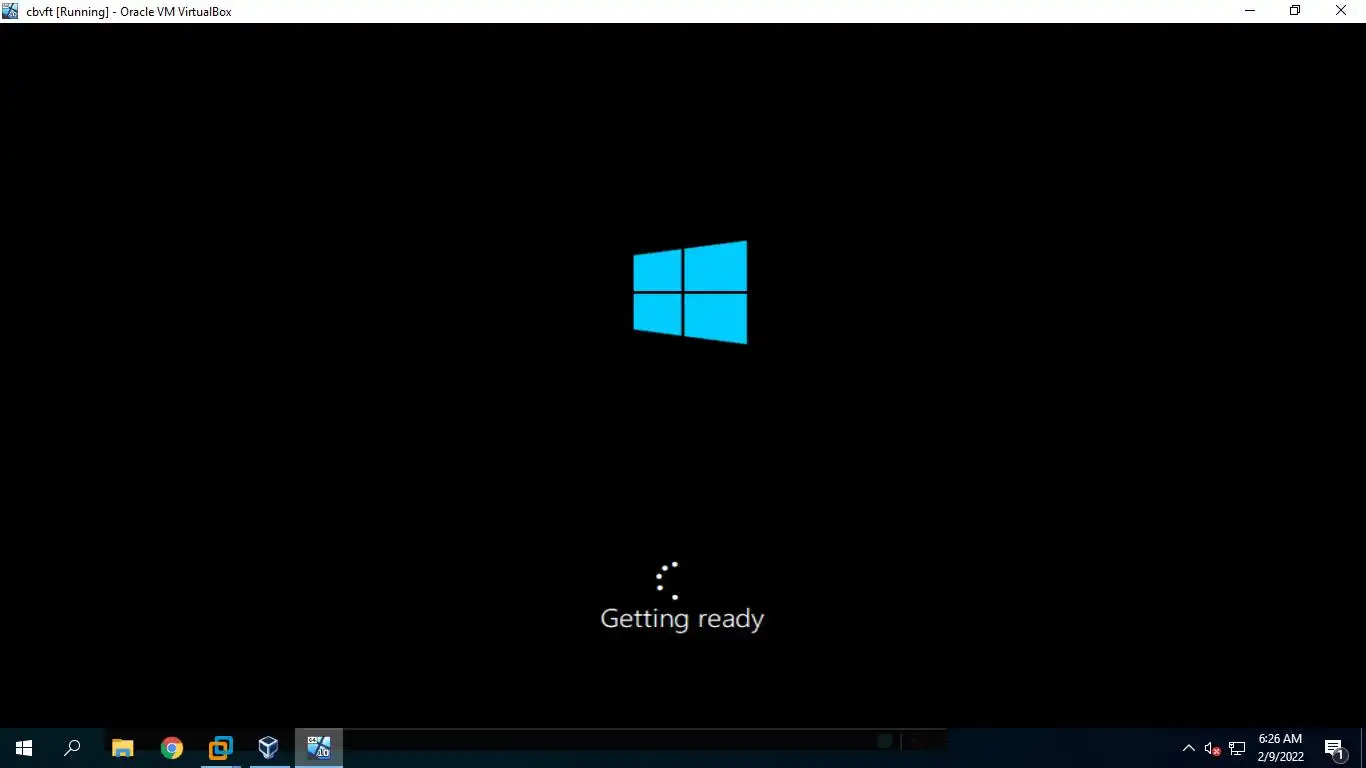
Task: Open the Action Center notifications icon
Action: click(x=1334, y=748)
